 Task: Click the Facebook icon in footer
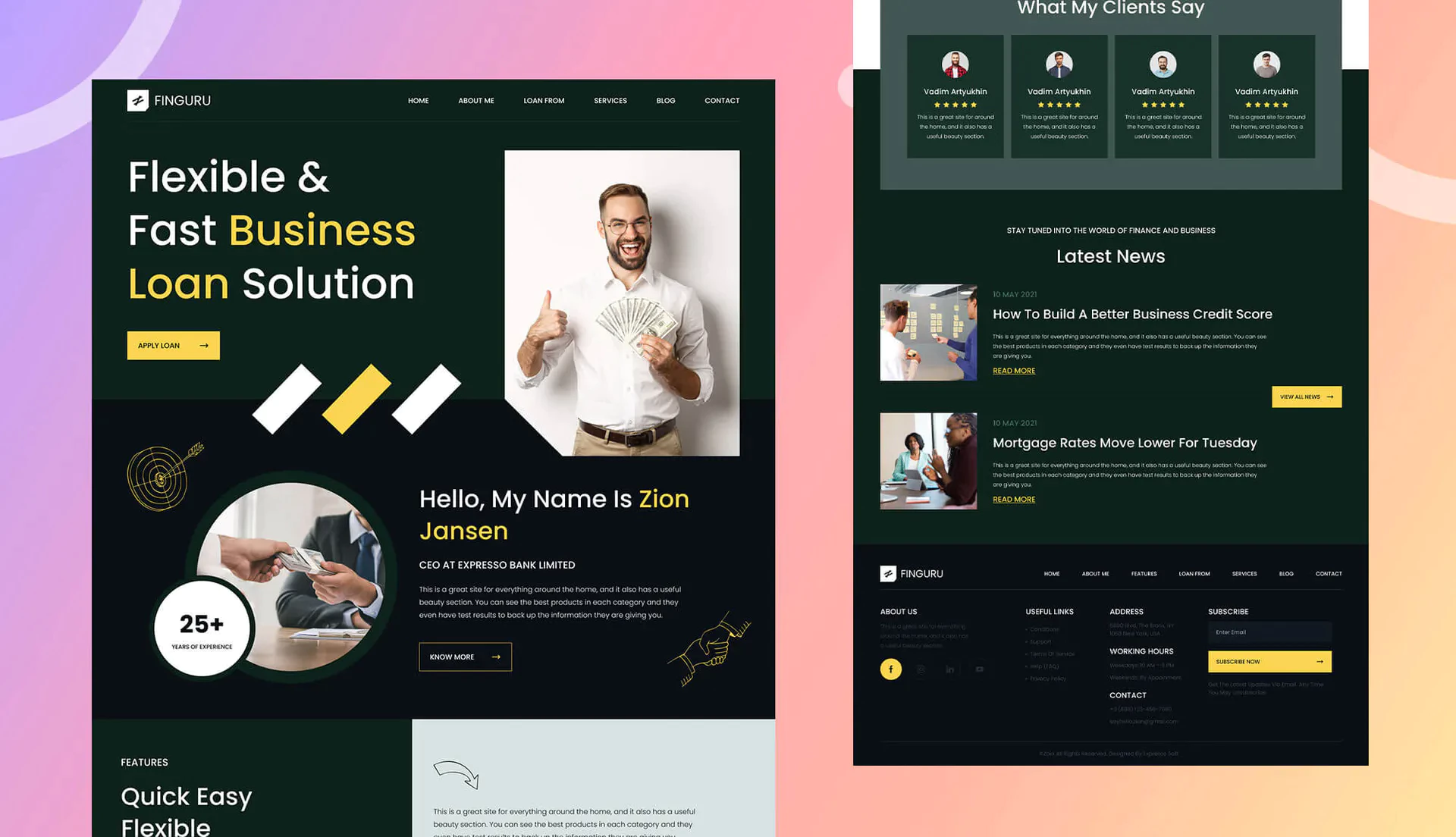pos(889,669)
